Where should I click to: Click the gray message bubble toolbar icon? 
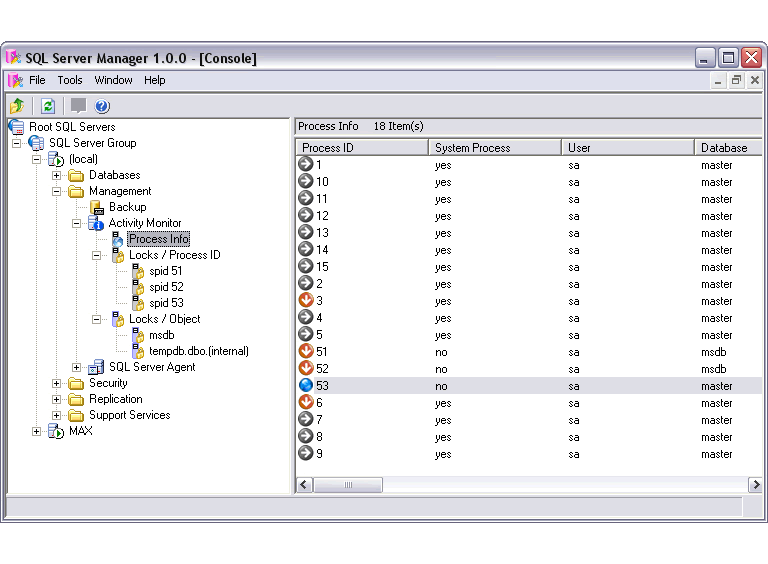[78, 106]
